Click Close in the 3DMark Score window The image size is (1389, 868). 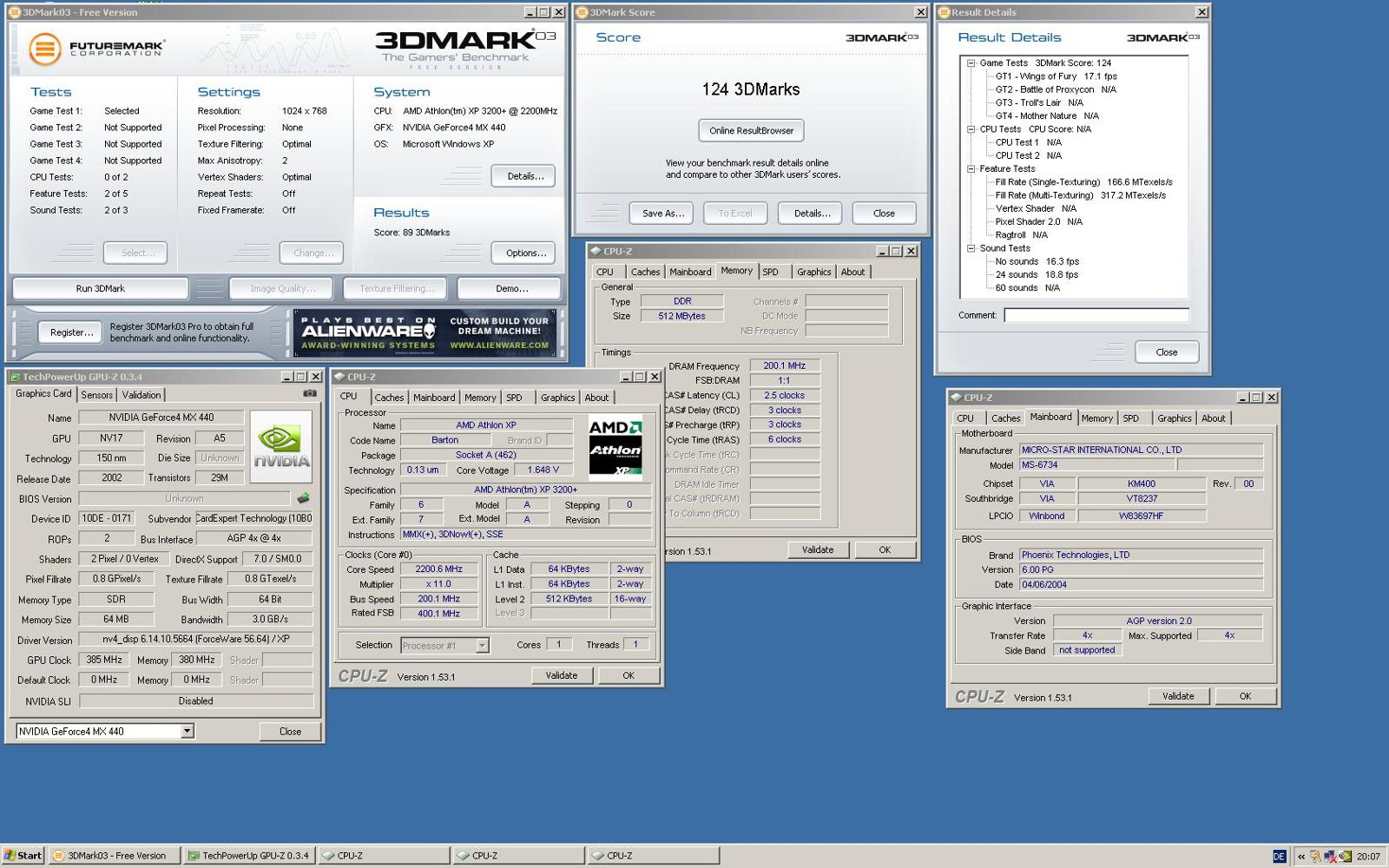tap(884, 214)
